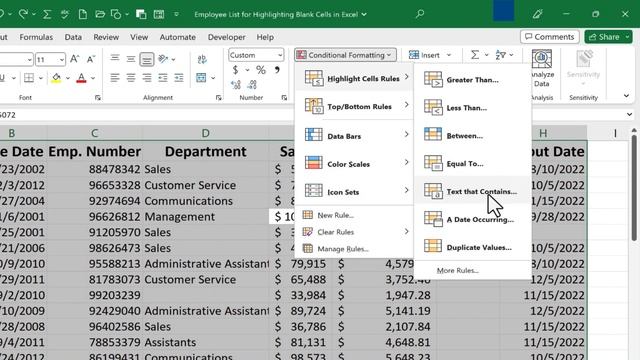
Task: Apply Accounting Number Format dollar icon
Action: (x=236, y=70)
